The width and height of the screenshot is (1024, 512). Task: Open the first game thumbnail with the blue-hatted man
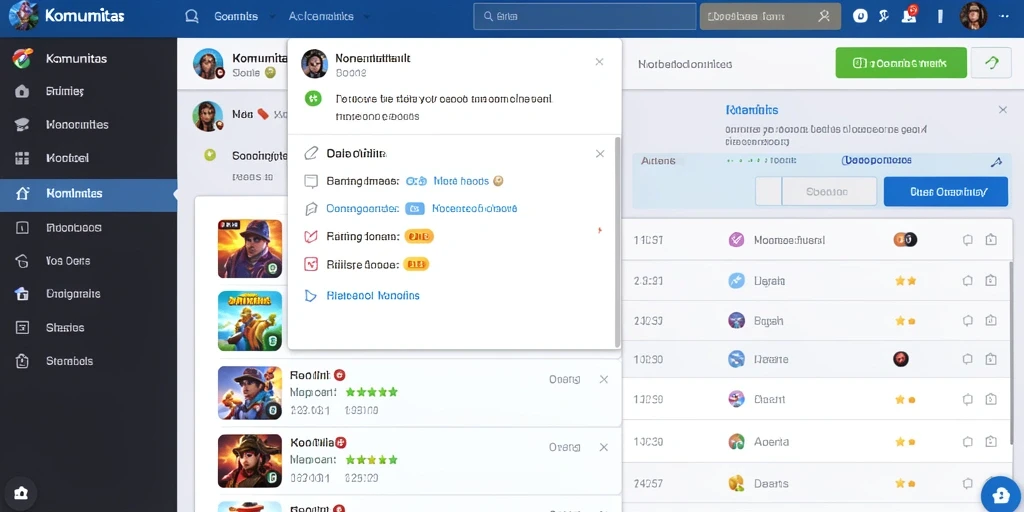250,249
